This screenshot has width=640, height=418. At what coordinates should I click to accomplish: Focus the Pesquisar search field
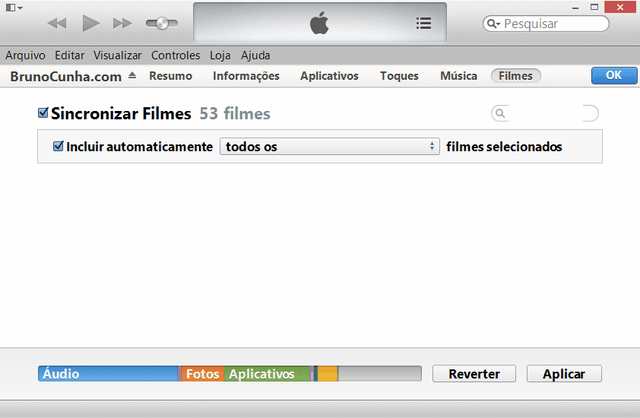click(x=546, y=24)
